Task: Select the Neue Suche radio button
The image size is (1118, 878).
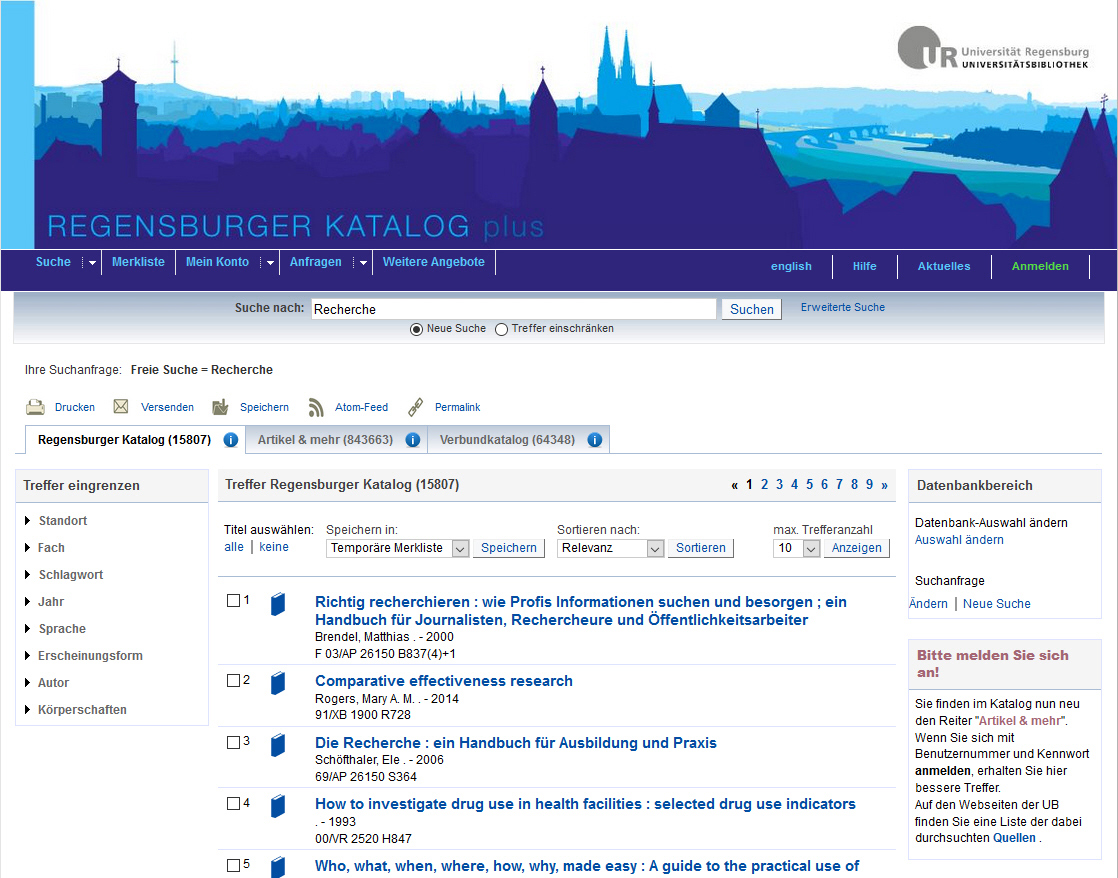Action: tap(416, 330)
